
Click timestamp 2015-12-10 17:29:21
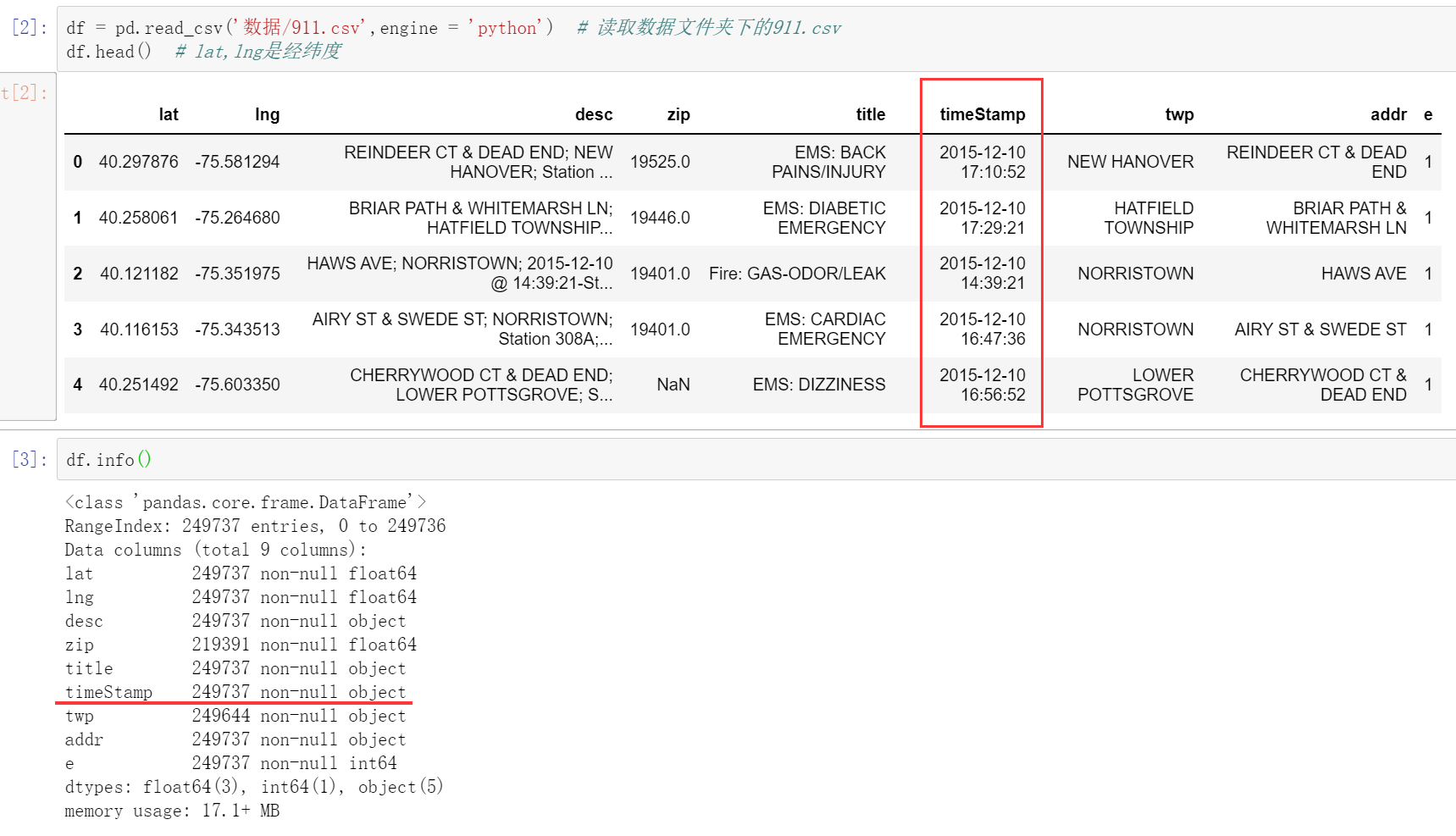(x=983, y=218)
